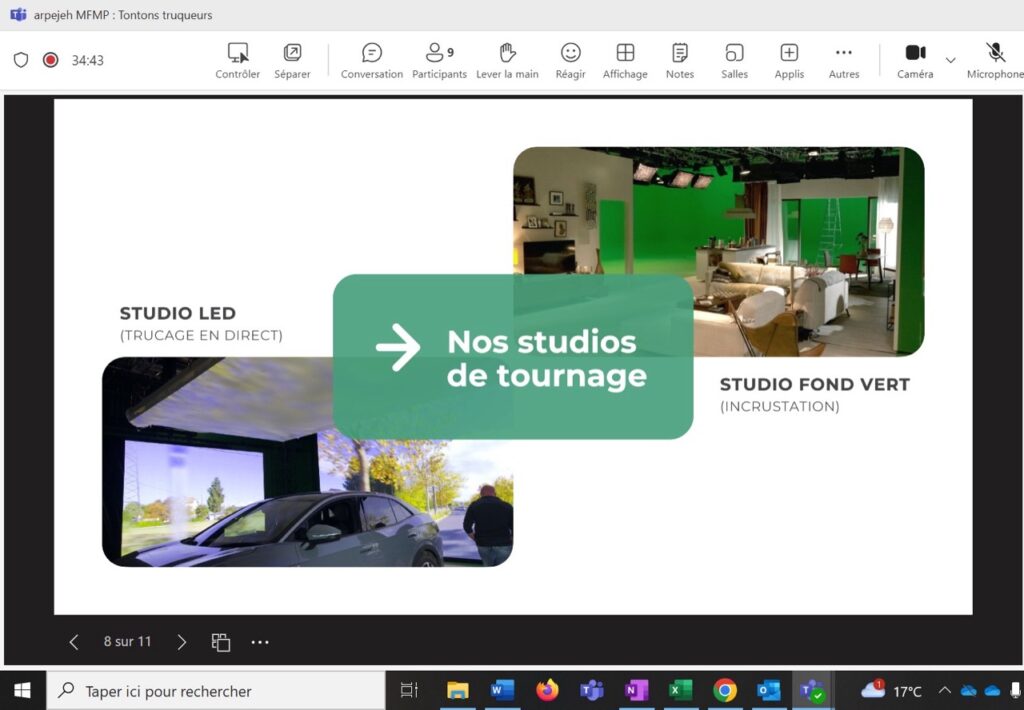Open the Réagir reactions menu
This screenshot has width=1024, height=710.
[x=570, y=60]
